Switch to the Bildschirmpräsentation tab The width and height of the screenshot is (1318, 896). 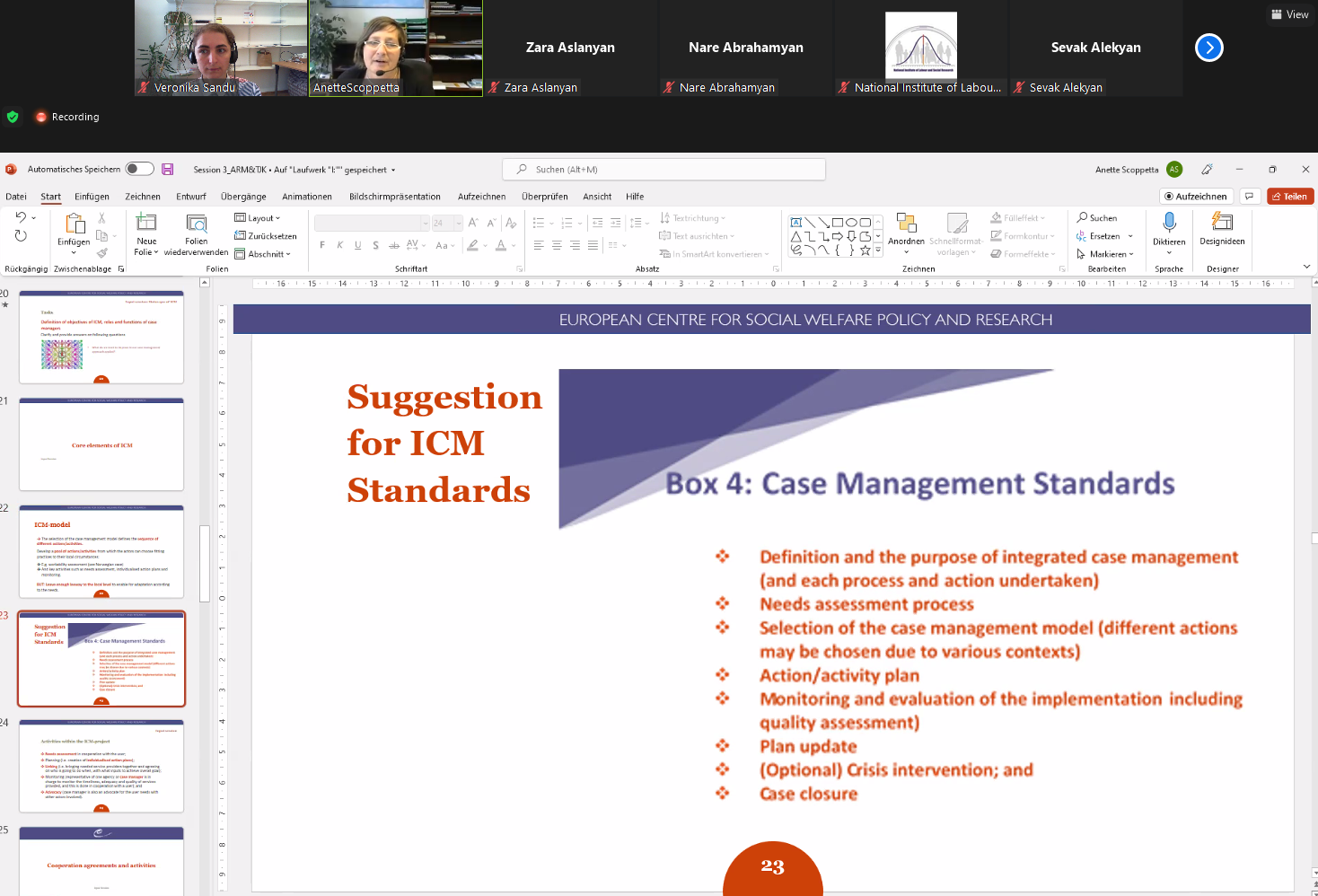coord(394,197)
